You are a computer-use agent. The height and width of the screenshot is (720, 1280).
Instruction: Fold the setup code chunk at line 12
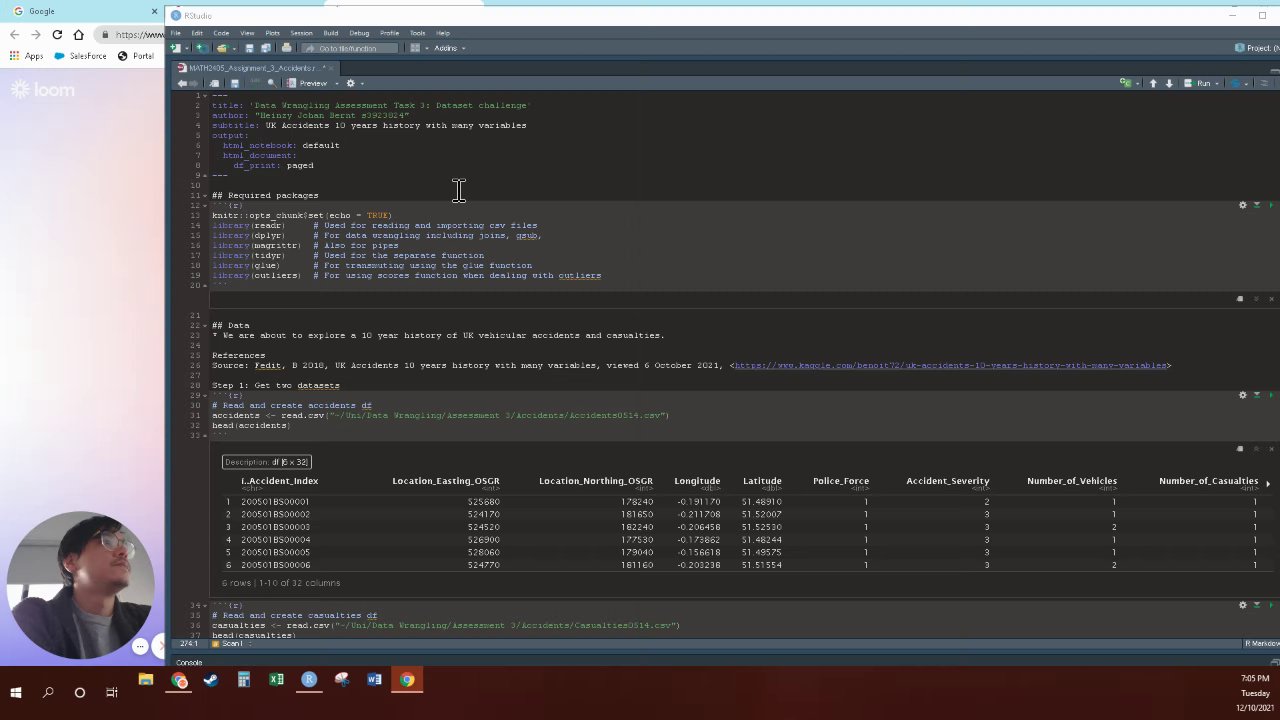pos(204,205)
